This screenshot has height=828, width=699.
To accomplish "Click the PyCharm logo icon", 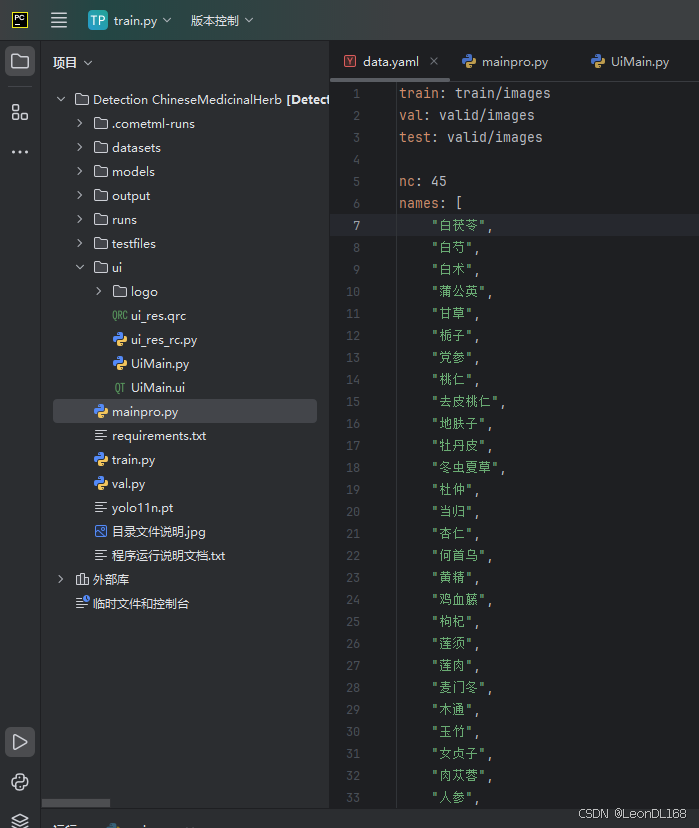I will [20, 20].
